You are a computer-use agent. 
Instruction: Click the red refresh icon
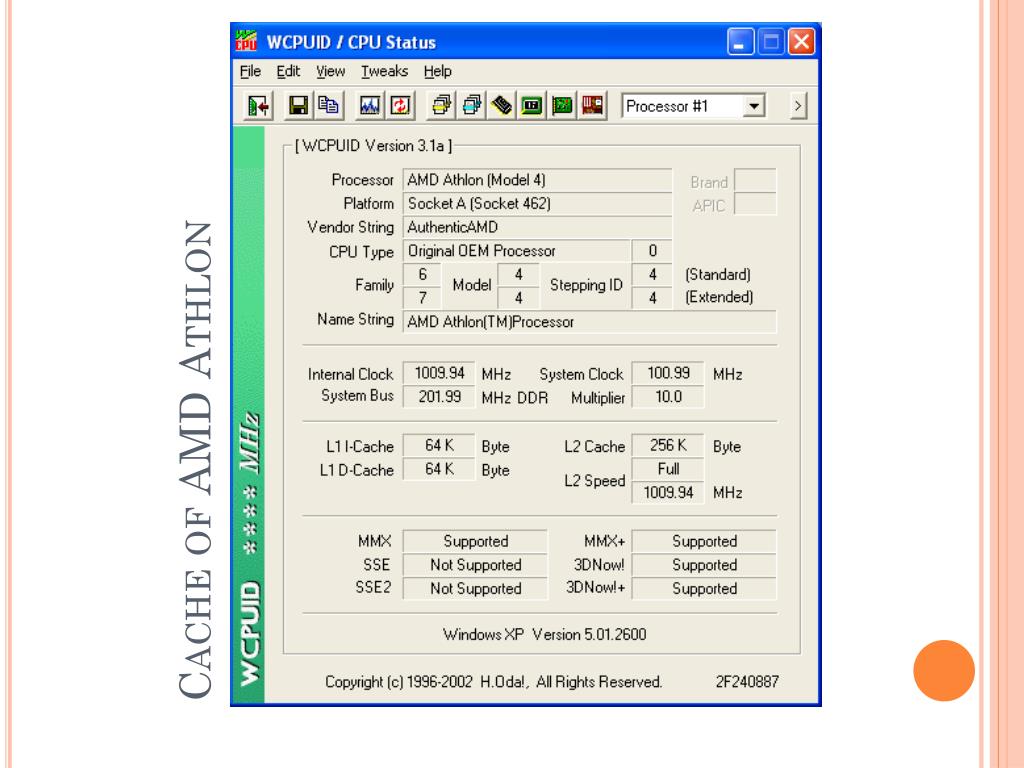tap(400, 106)
